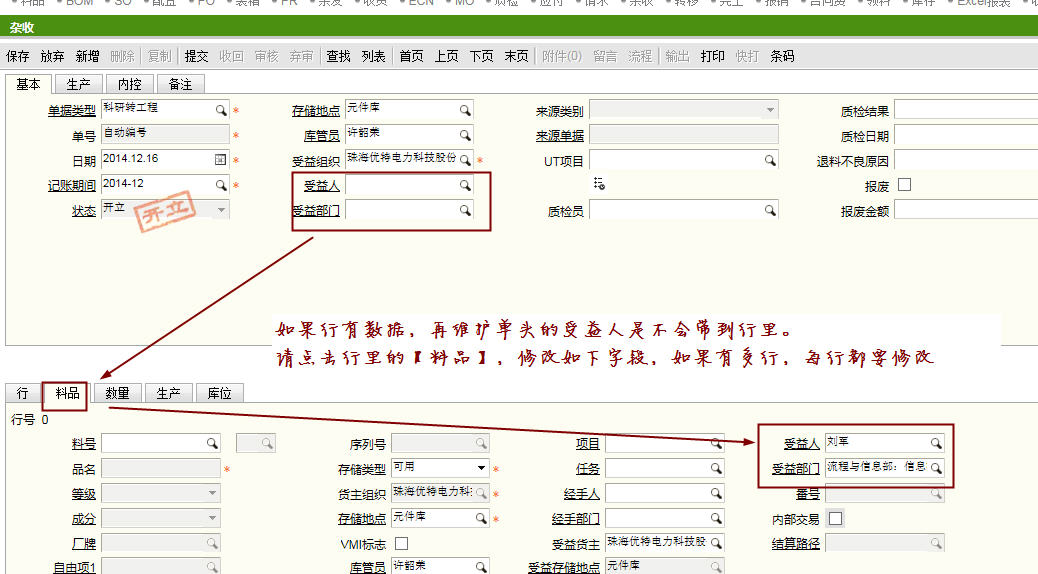
Task: Expand the 来源类别 dropdown
Action: point(770,110)
